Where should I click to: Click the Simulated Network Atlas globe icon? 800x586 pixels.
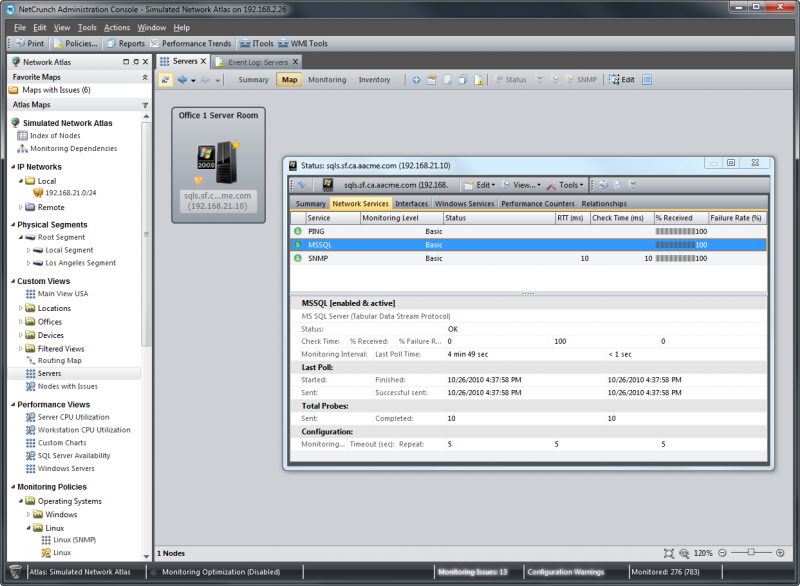pyautogui.click(x=15, y=123)
